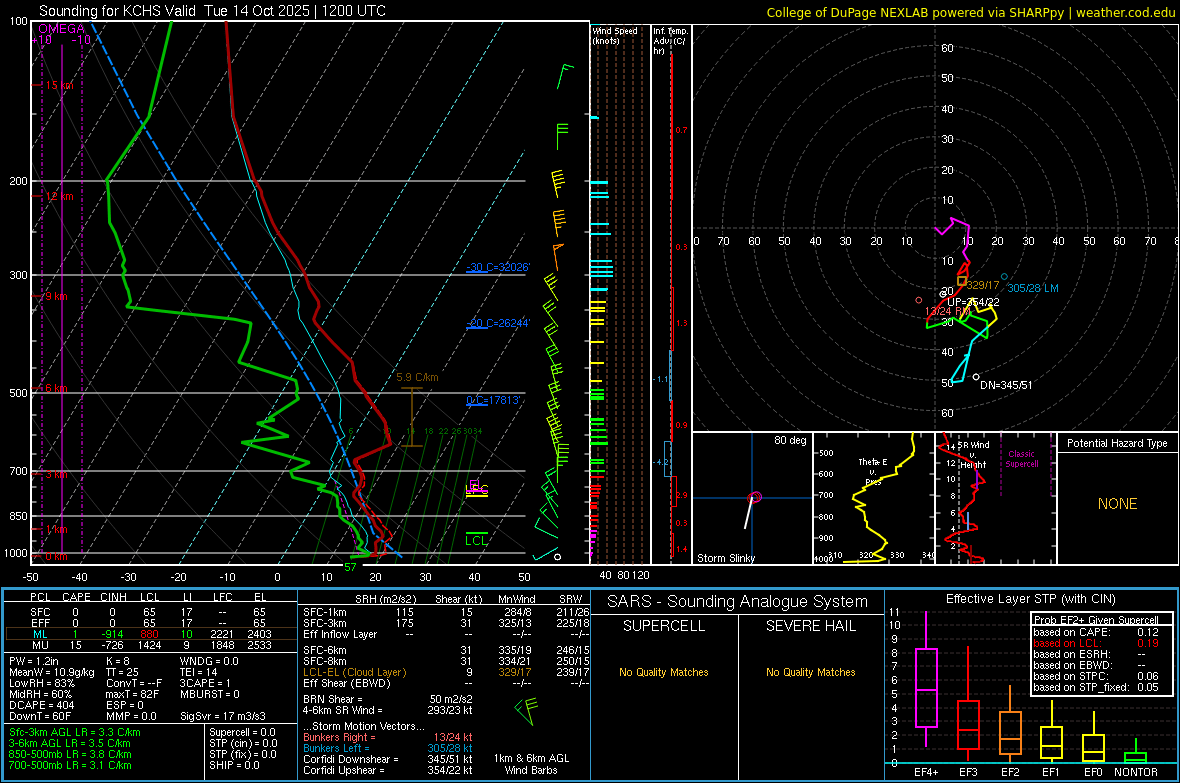Select the '15 km' height marker

click(x=59, y=85)
